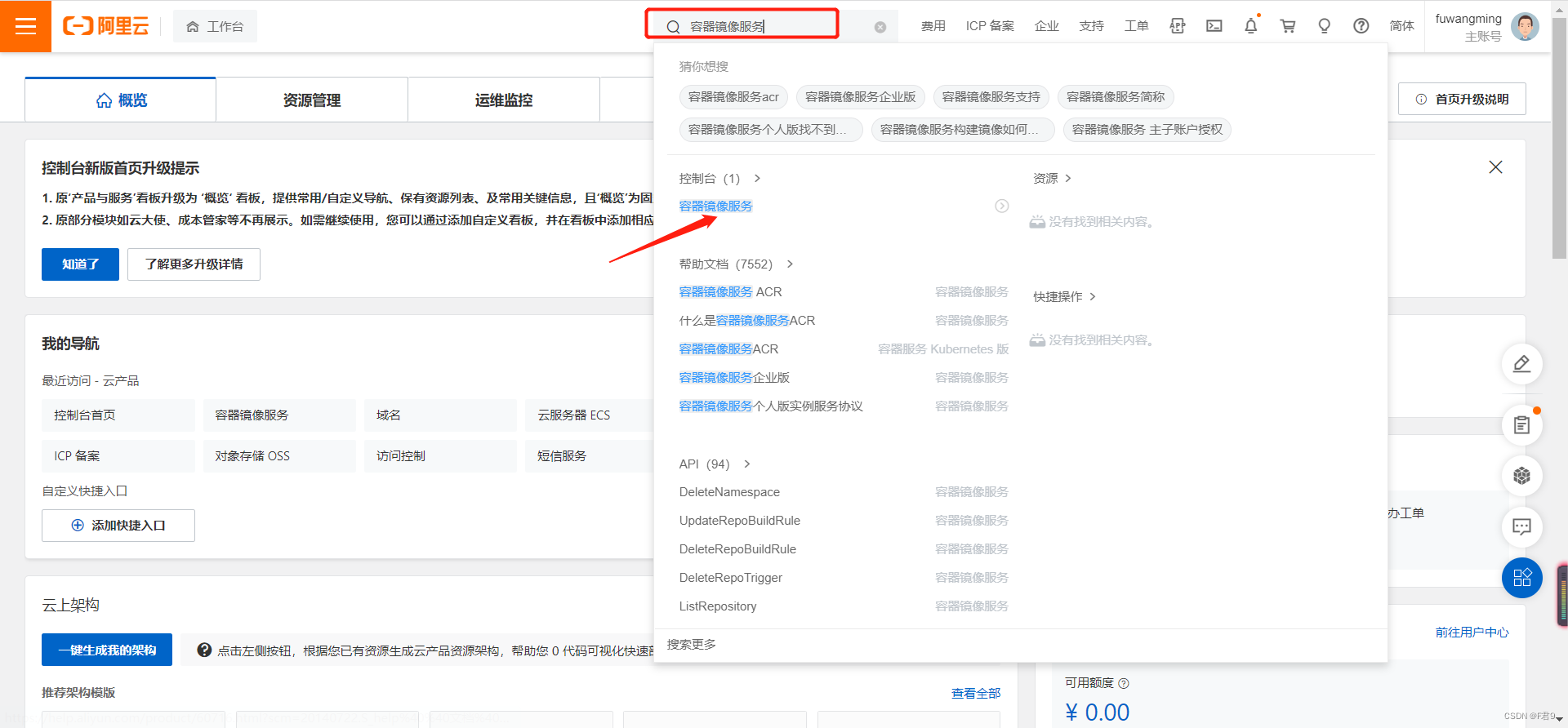Open the API developer icon
Viewport: 1568px width, 728px height.
point(1177,26)
